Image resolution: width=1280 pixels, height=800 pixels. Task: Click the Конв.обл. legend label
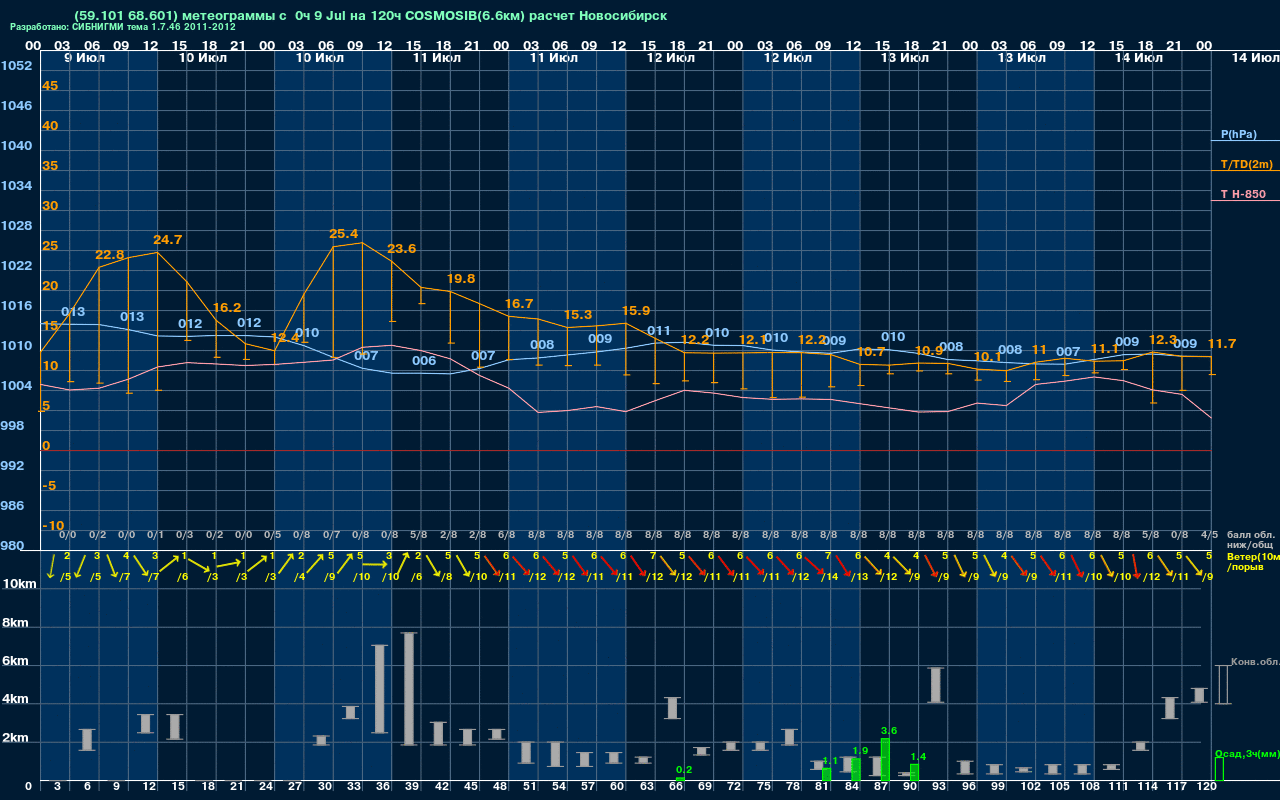1255,662
